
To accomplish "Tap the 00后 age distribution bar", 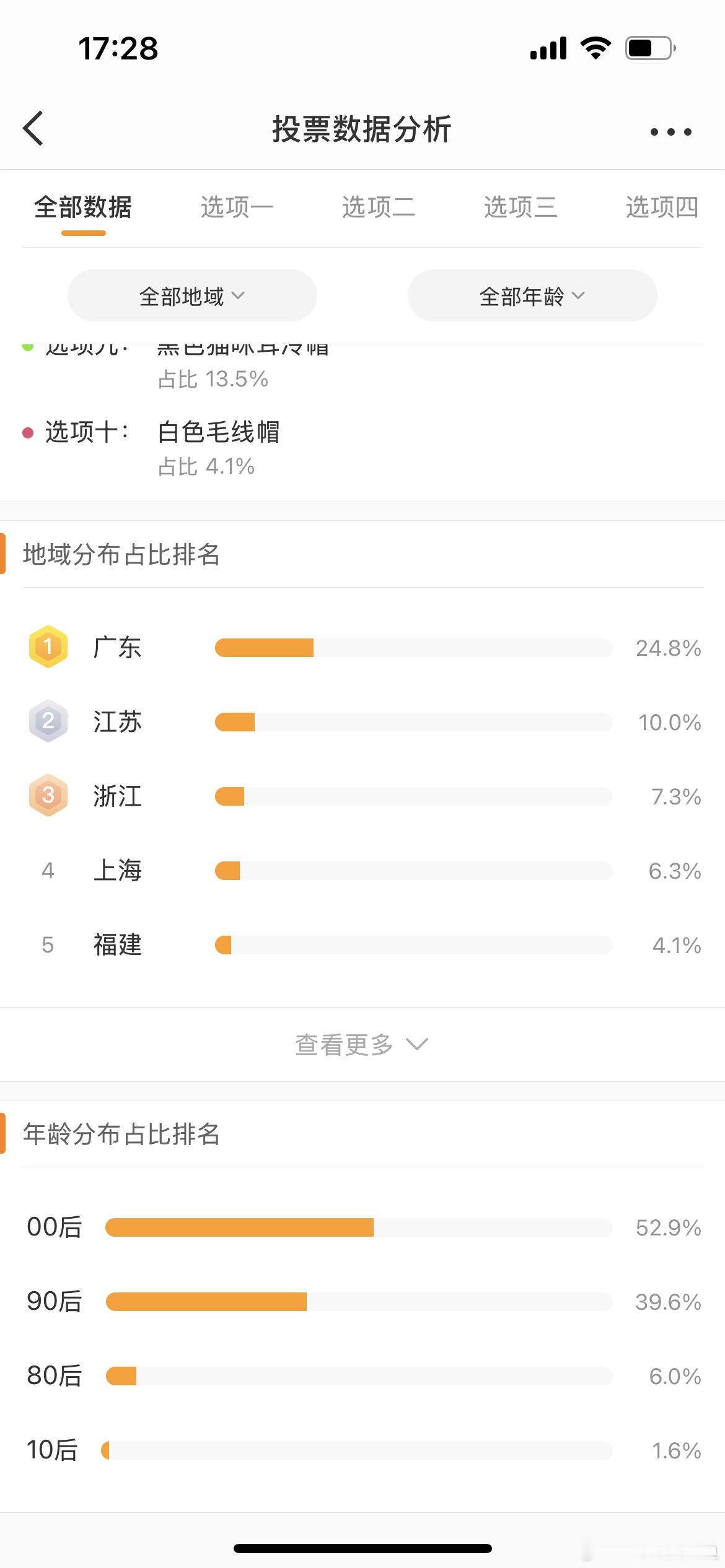I will coord(359,1227).
